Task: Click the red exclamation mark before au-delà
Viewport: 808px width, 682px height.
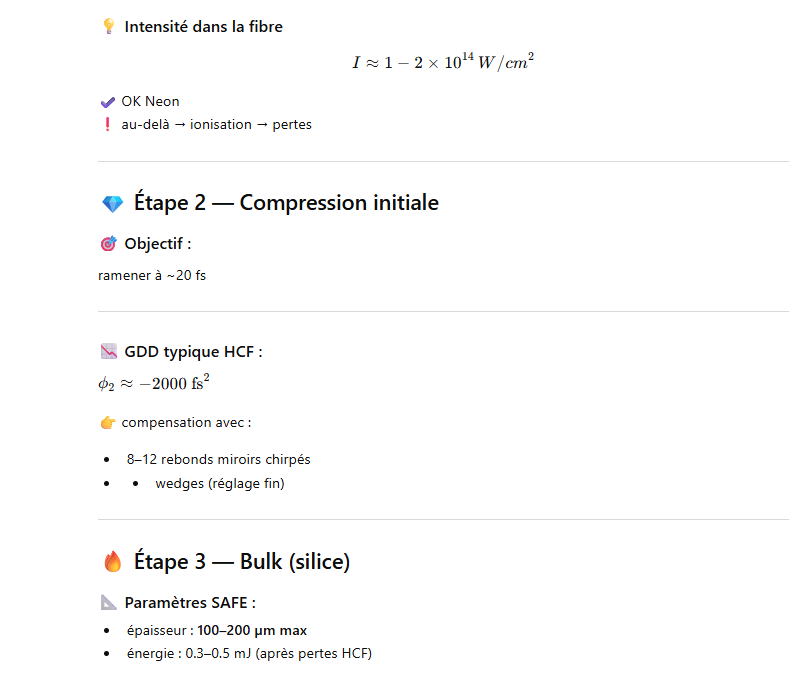Action: (x=108, y=125)
